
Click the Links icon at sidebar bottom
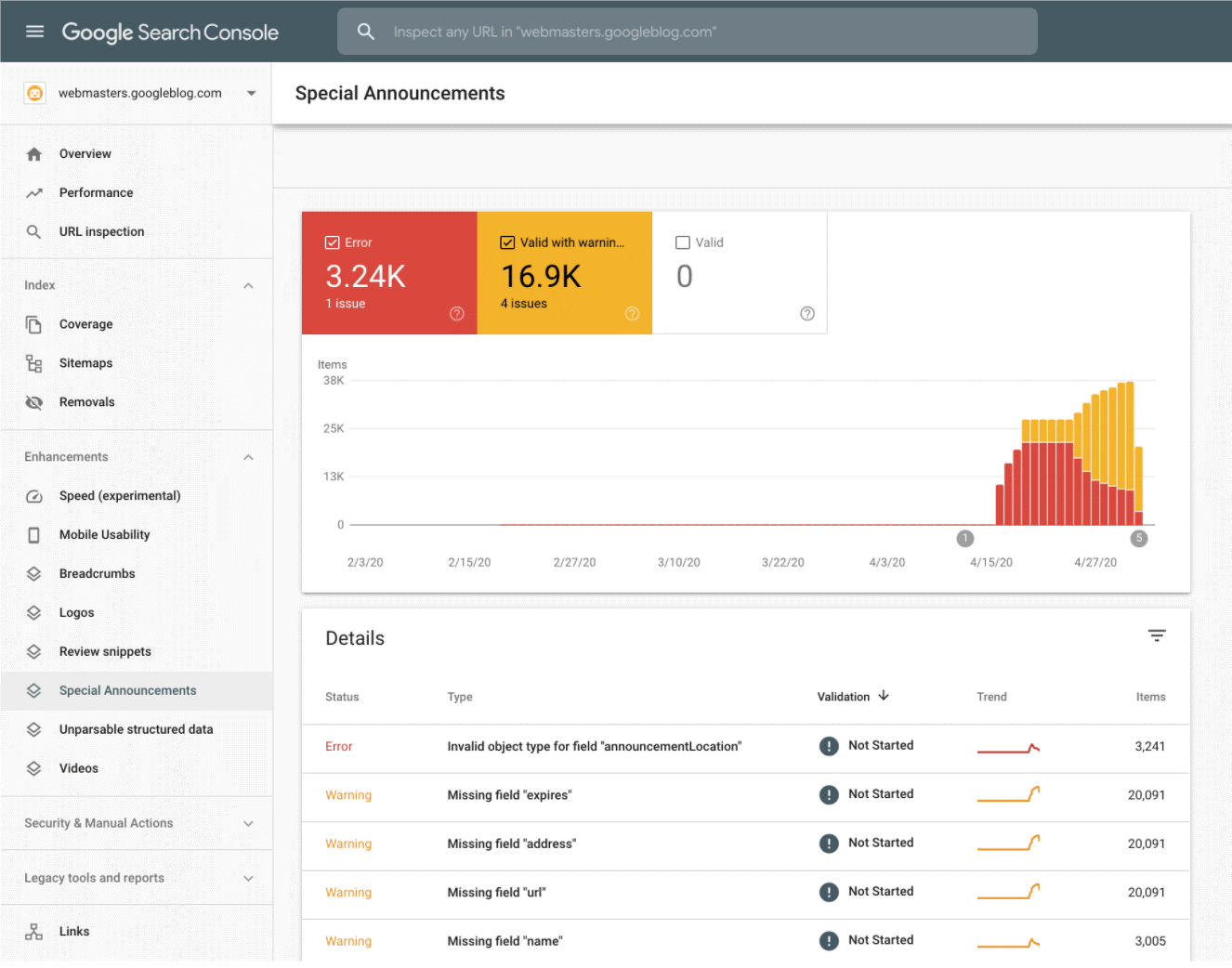[34, 931]
